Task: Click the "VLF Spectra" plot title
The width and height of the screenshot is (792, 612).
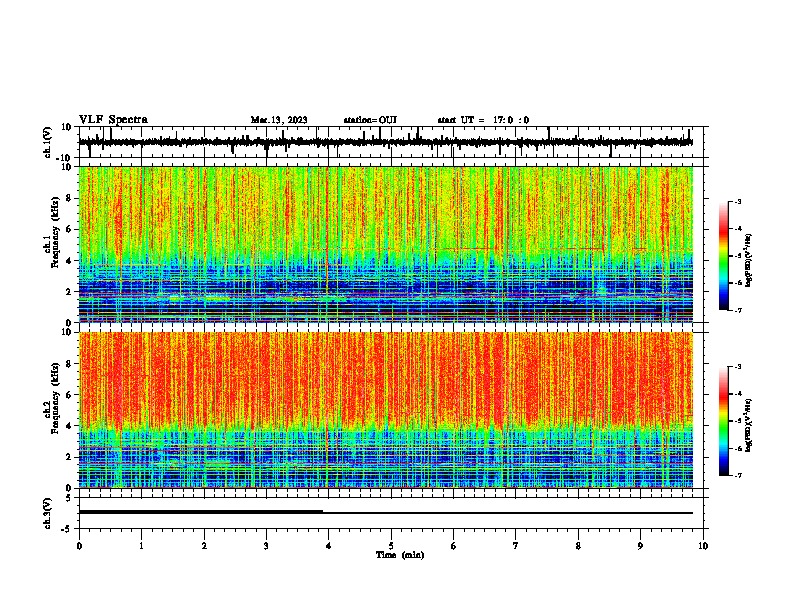Action: coord(113,120)
